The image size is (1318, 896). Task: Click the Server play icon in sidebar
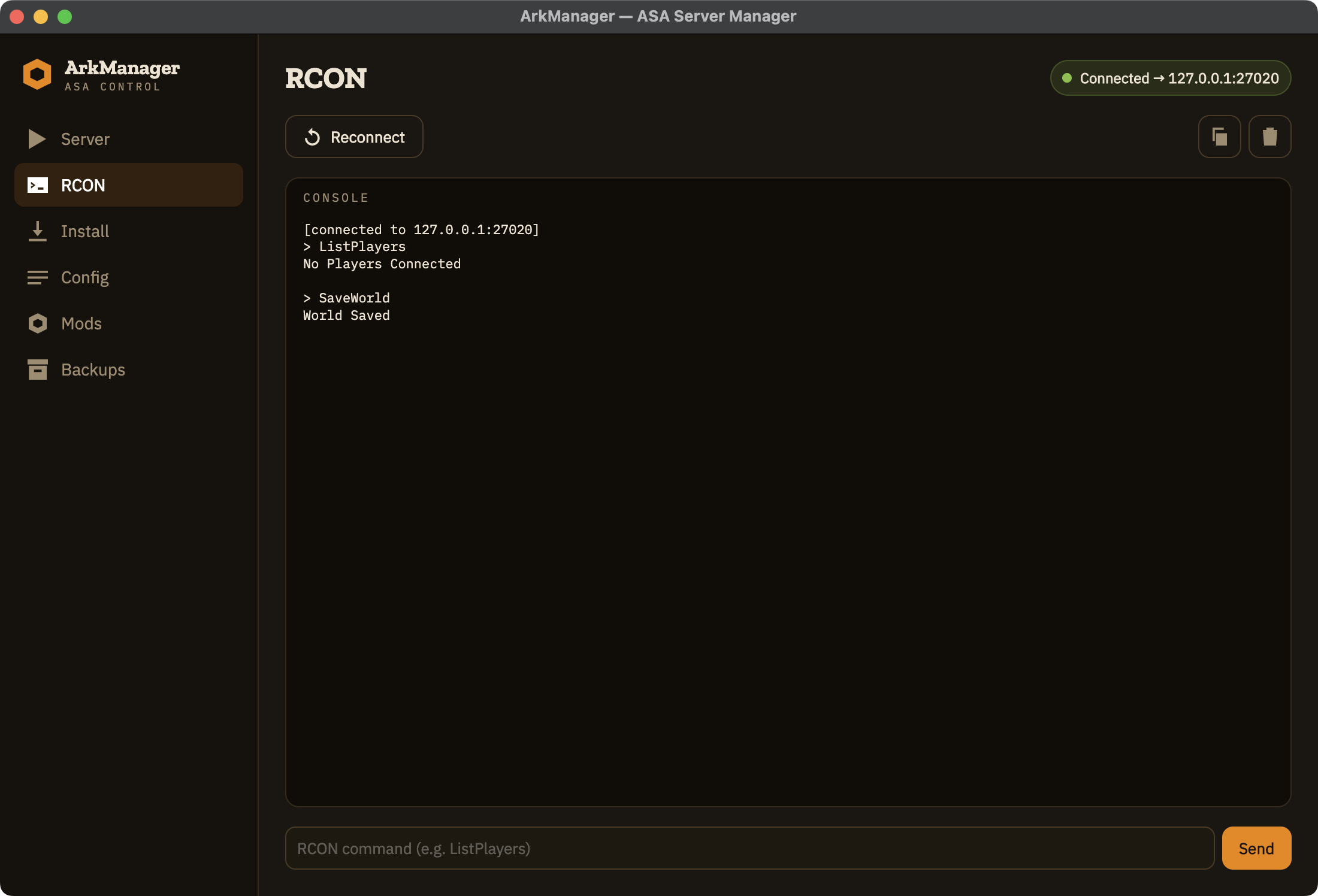click(37, 139)
